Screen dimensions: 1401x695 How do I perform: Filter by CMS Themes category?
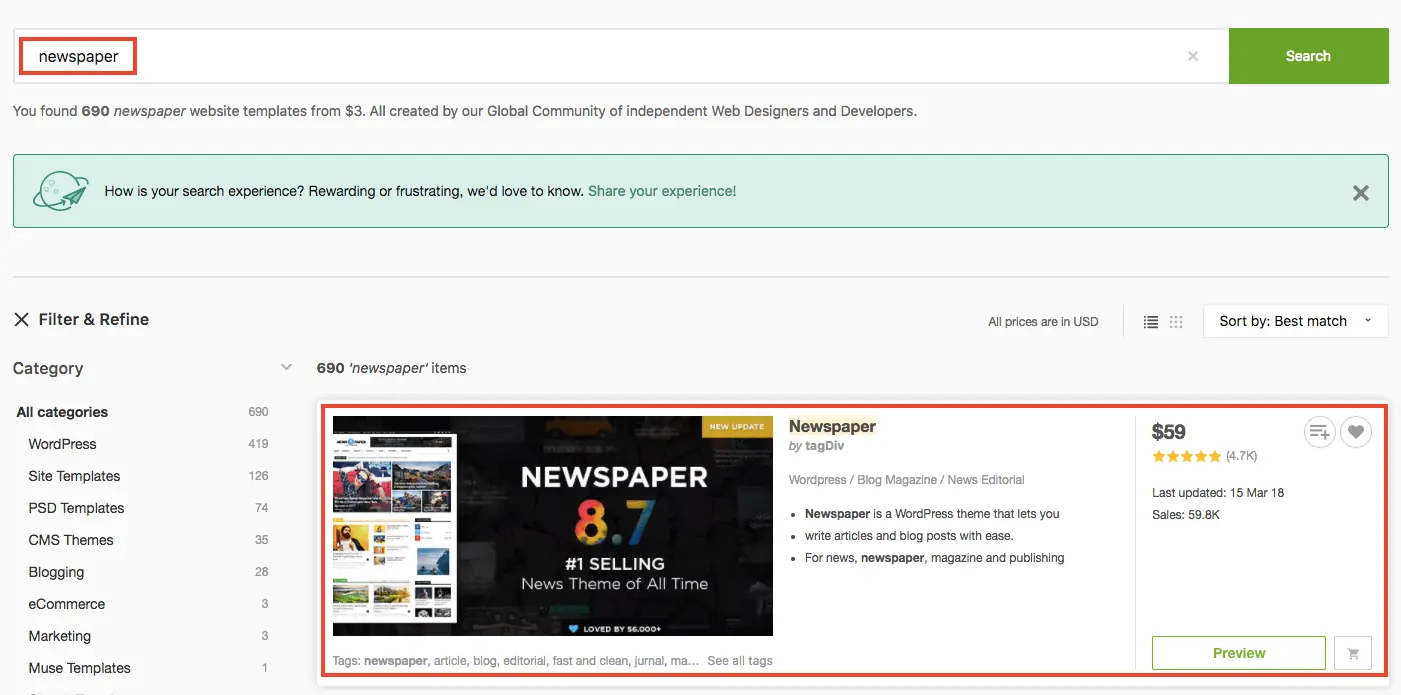[71, 540]
